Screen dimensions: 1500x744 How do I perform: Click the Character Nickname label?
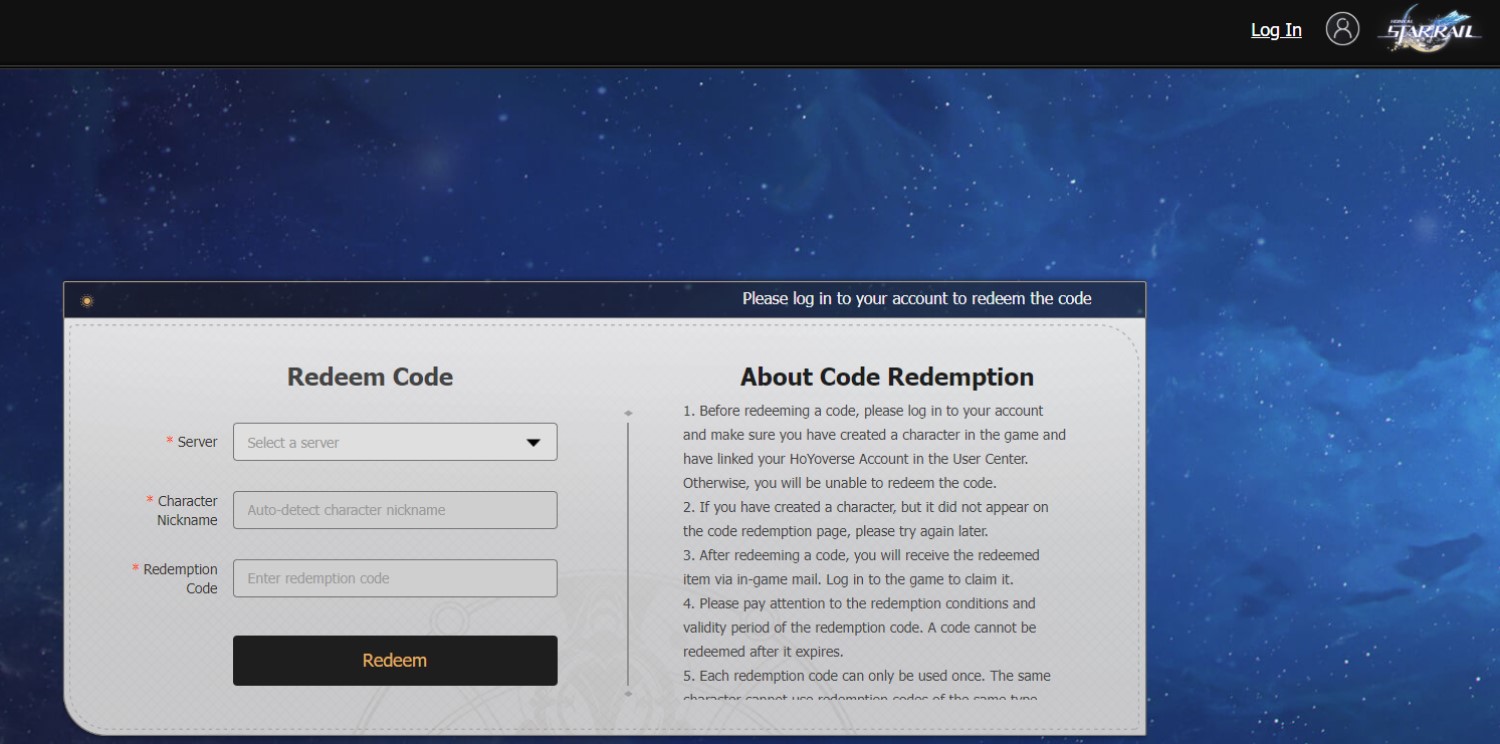tap(187, 510)
